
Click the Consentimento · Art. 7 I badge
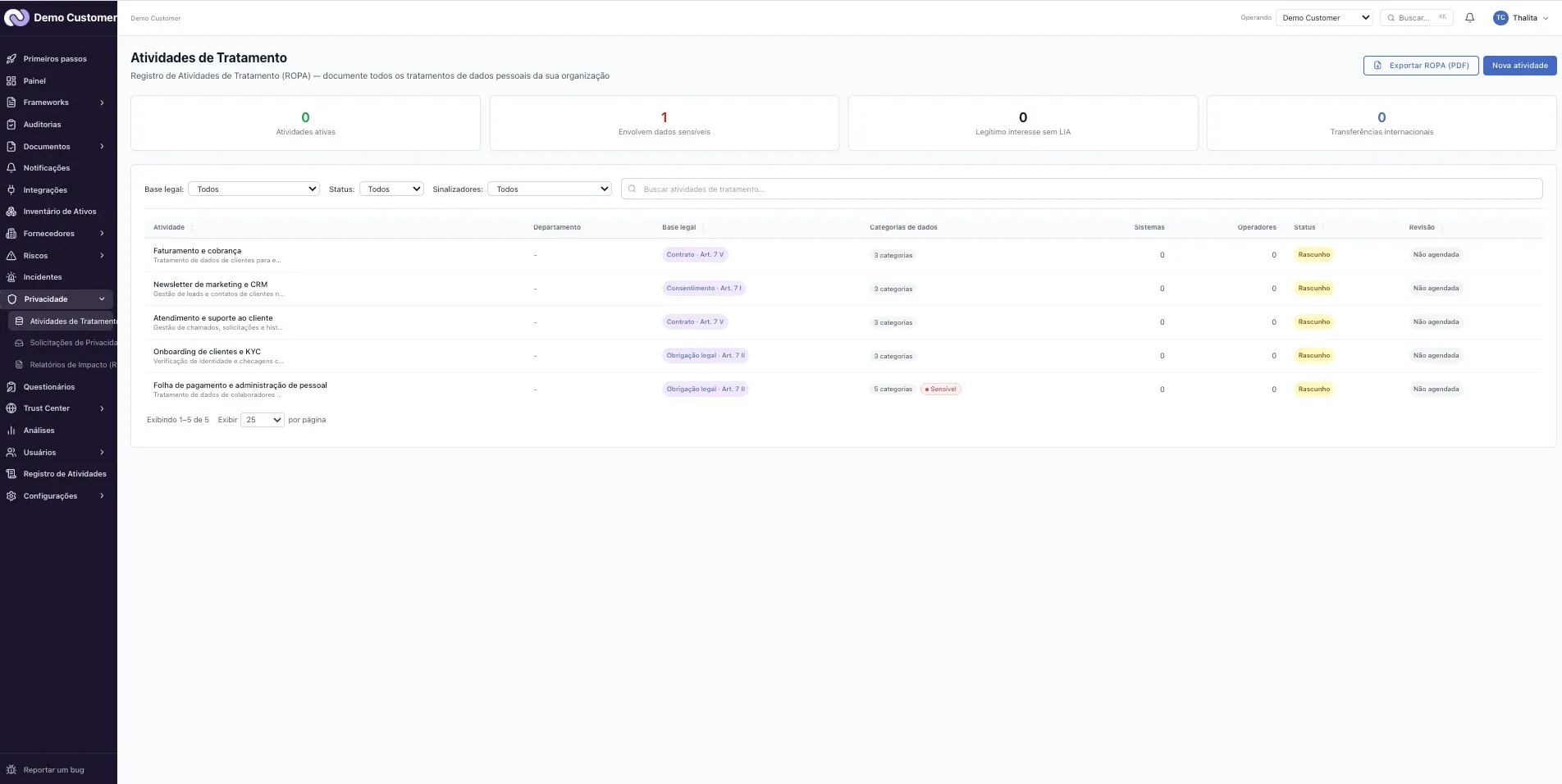(x=703, y=289)
